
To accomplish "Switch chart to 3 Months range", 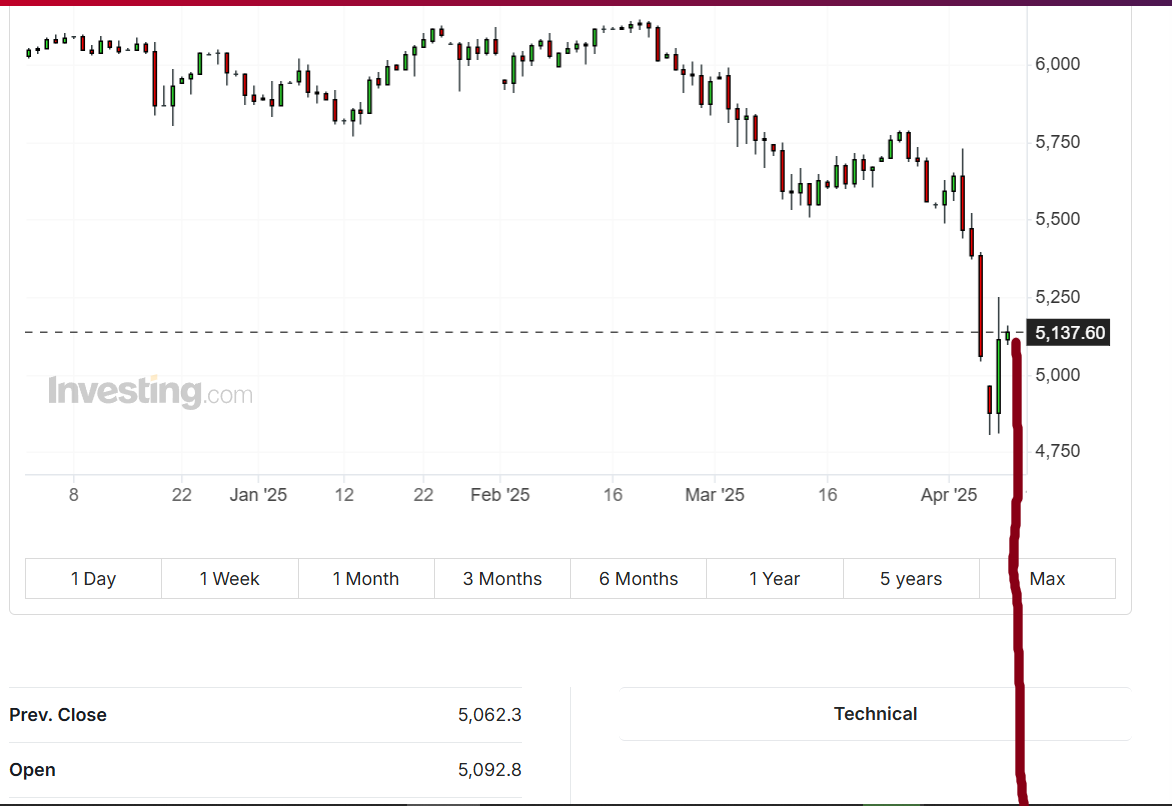I will point(502,579).
